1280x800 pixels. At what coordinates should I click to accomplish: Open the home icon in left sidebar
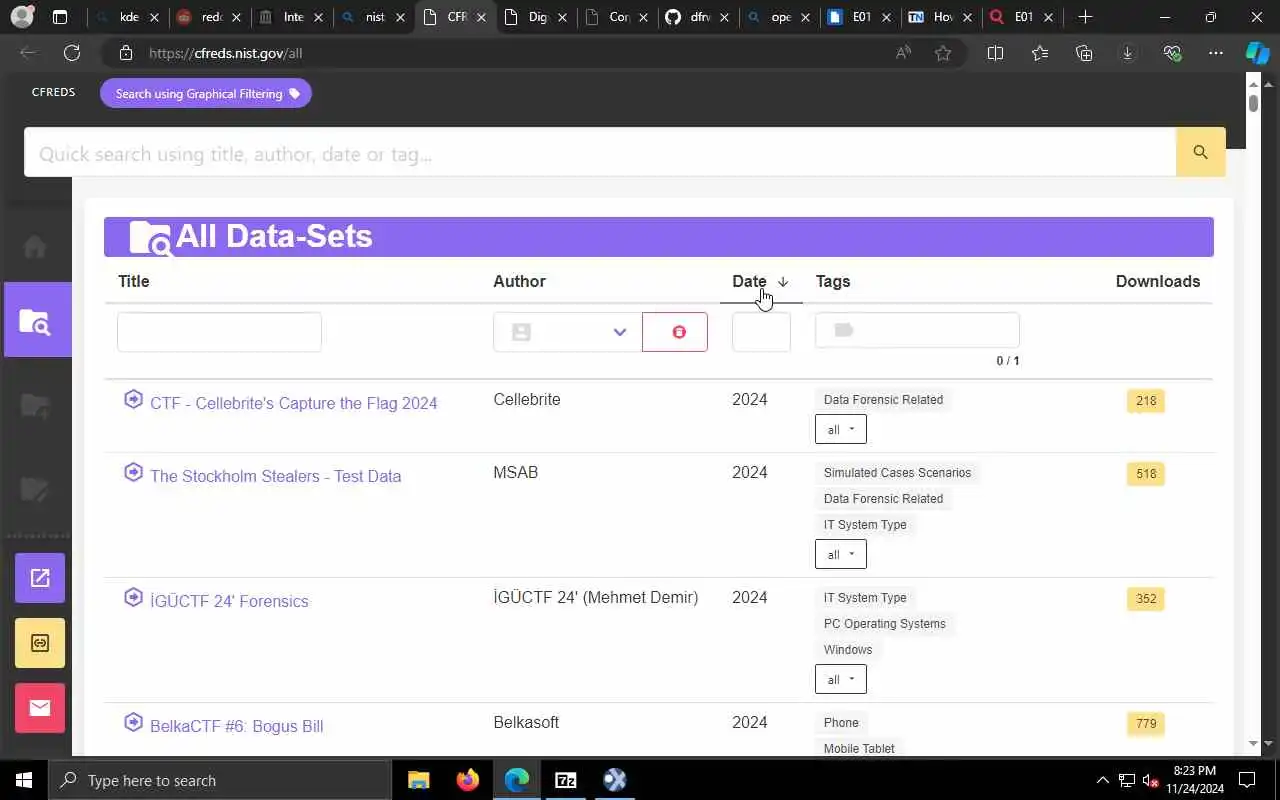(x=35, y=246)
